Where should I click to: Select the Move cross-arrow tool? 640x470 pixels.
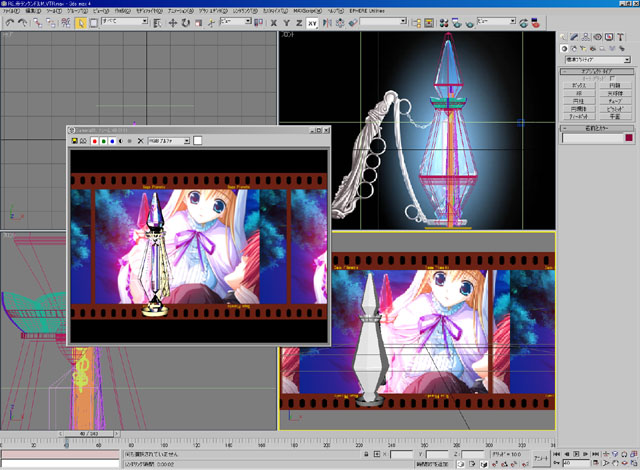pyautogui.click(x=173, y=23)
